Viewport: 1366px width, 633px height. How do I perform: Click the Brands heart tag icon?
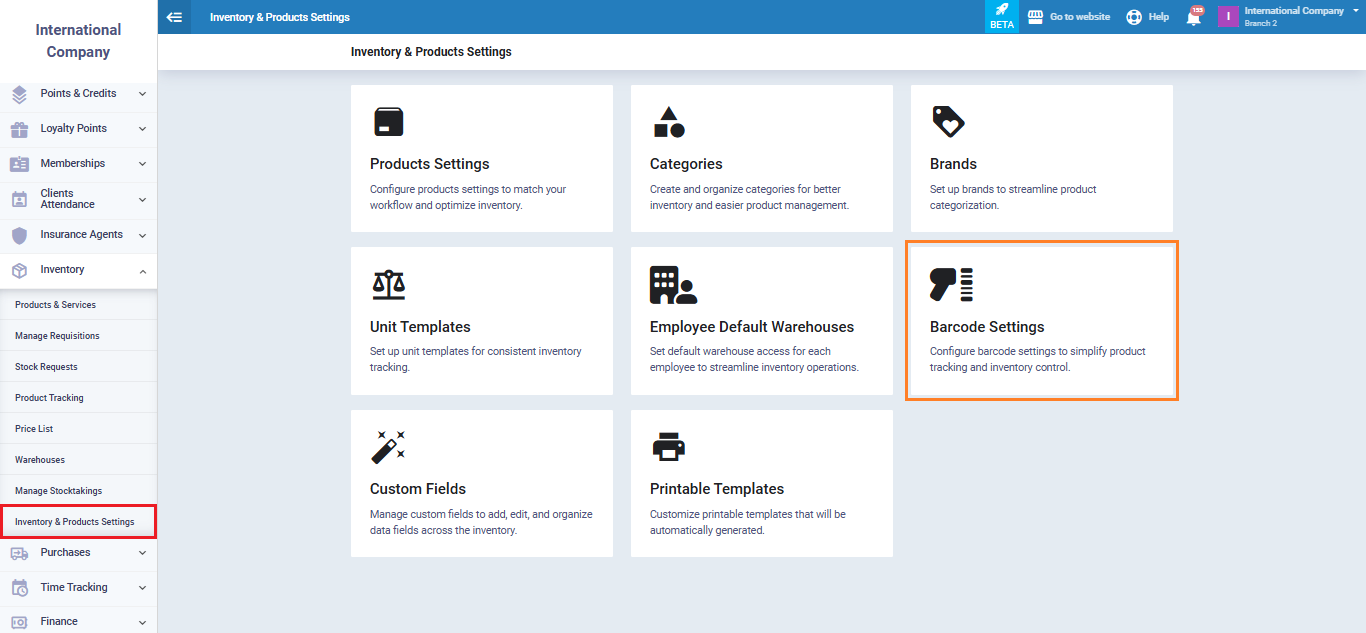pyautogui.click(x=948, y=122)
